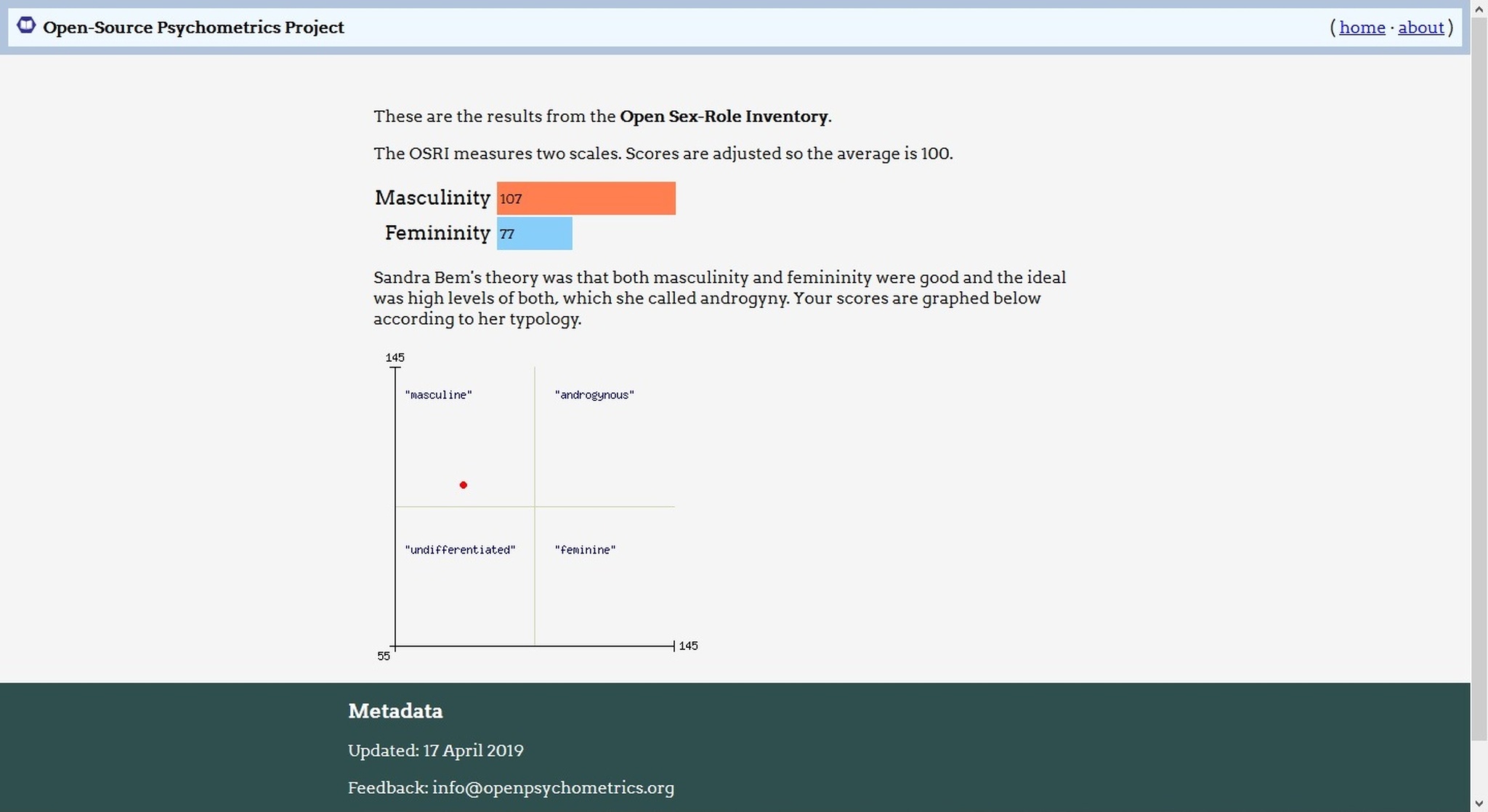Click the Open-Source Psychometrics logo icon
Image resolution: width=1488 pixels, height=812 pixels.
26,25
